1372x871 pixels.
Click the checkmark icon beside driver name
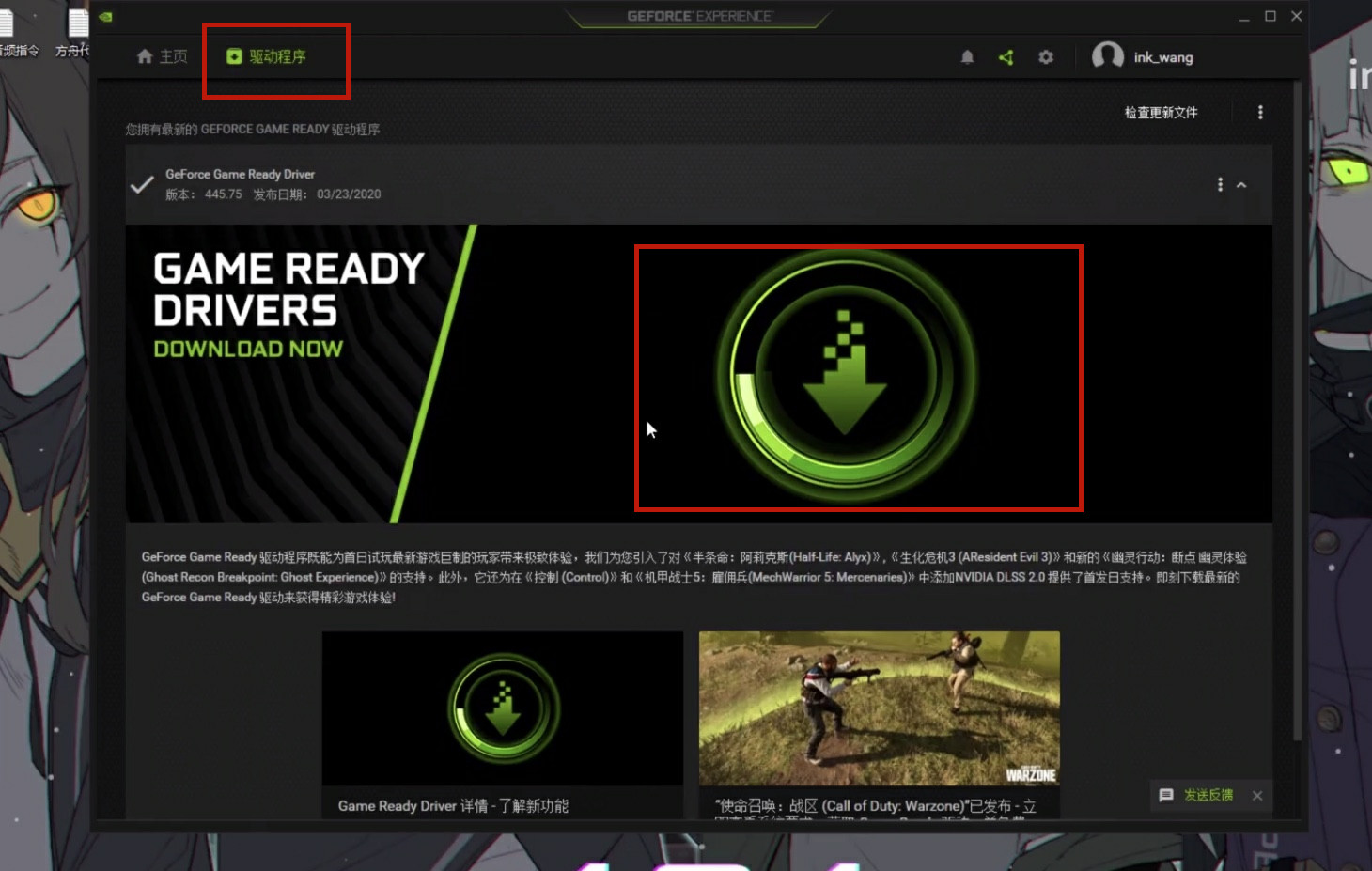(142, 184)
